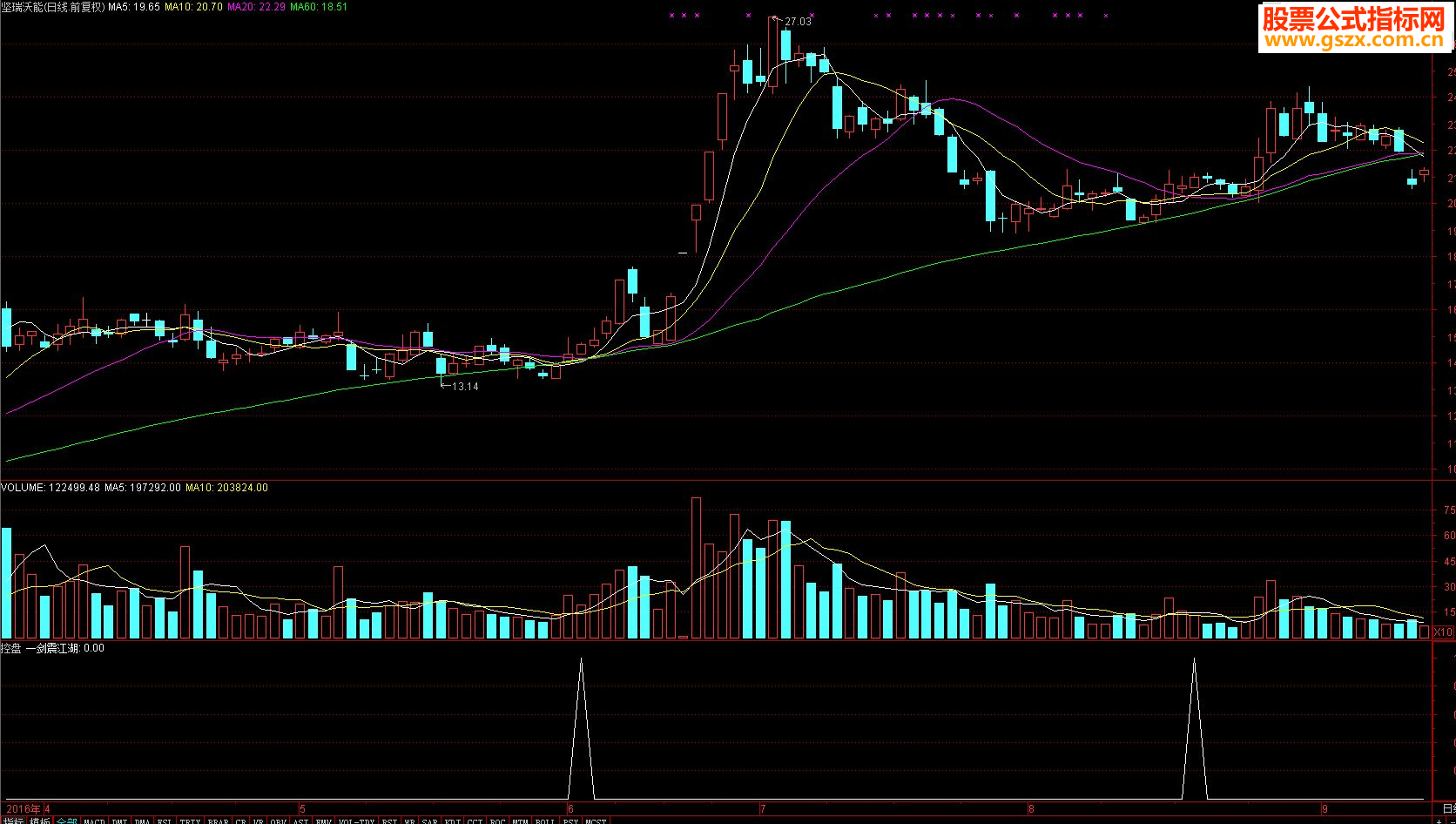Select the MA10: 20.70 label
The image size is (1456, 824).
(193, 7)
